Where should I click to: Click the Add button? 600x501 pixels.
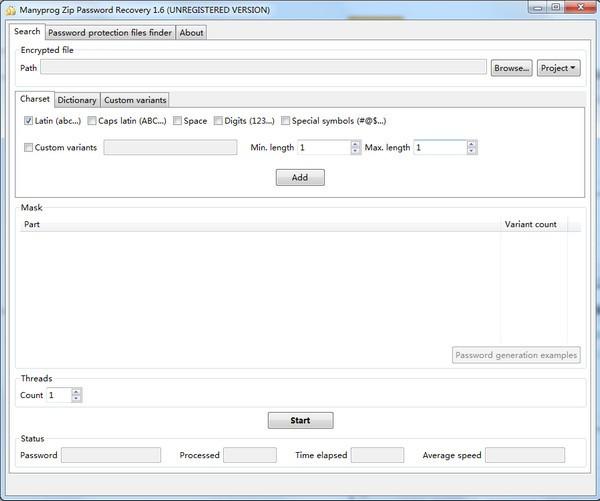tap(300, 178)
